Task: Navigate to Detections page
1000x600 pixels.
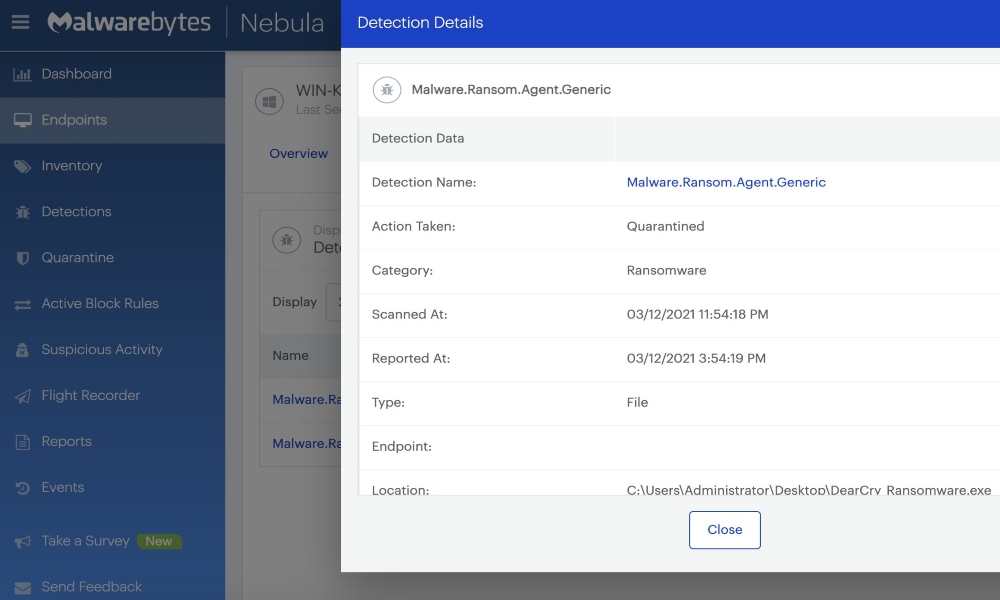Action: (76, 212)
